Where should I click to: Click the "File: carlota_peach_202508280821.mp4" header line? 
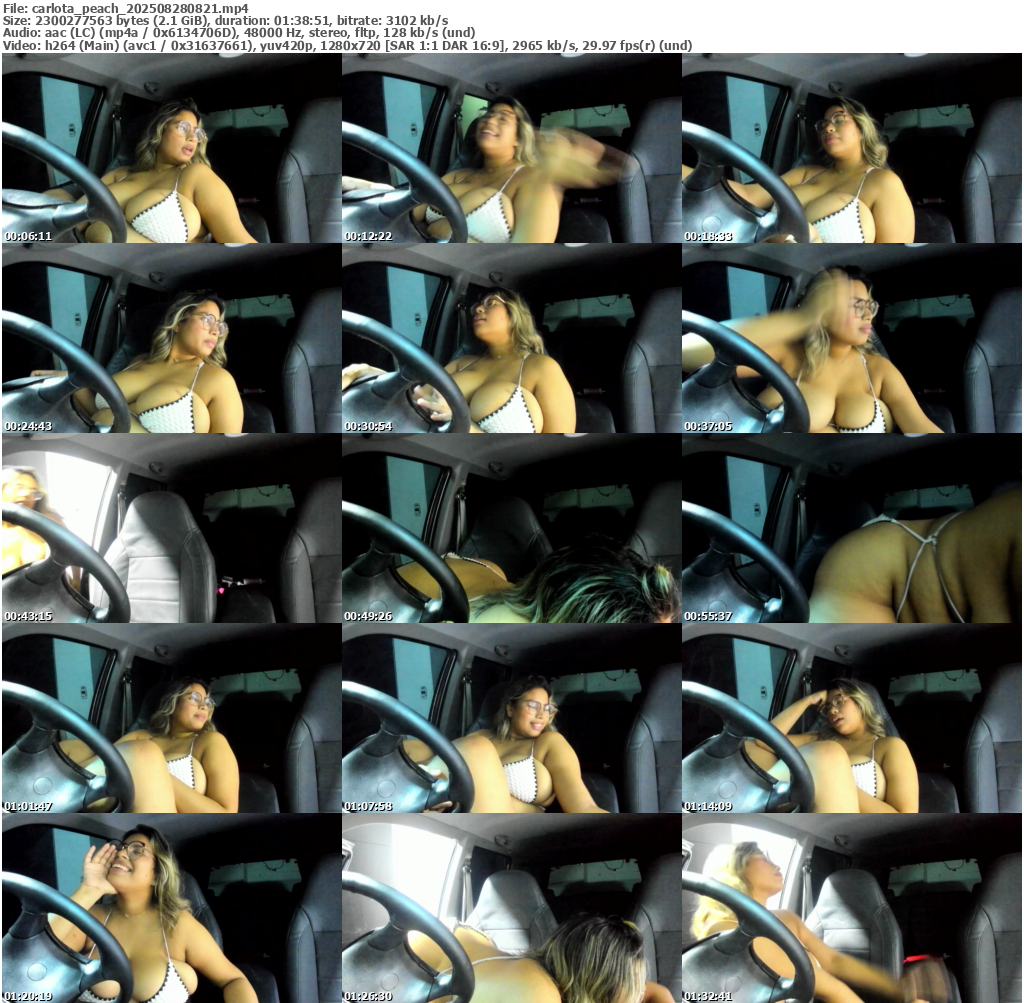coord(125,8)
